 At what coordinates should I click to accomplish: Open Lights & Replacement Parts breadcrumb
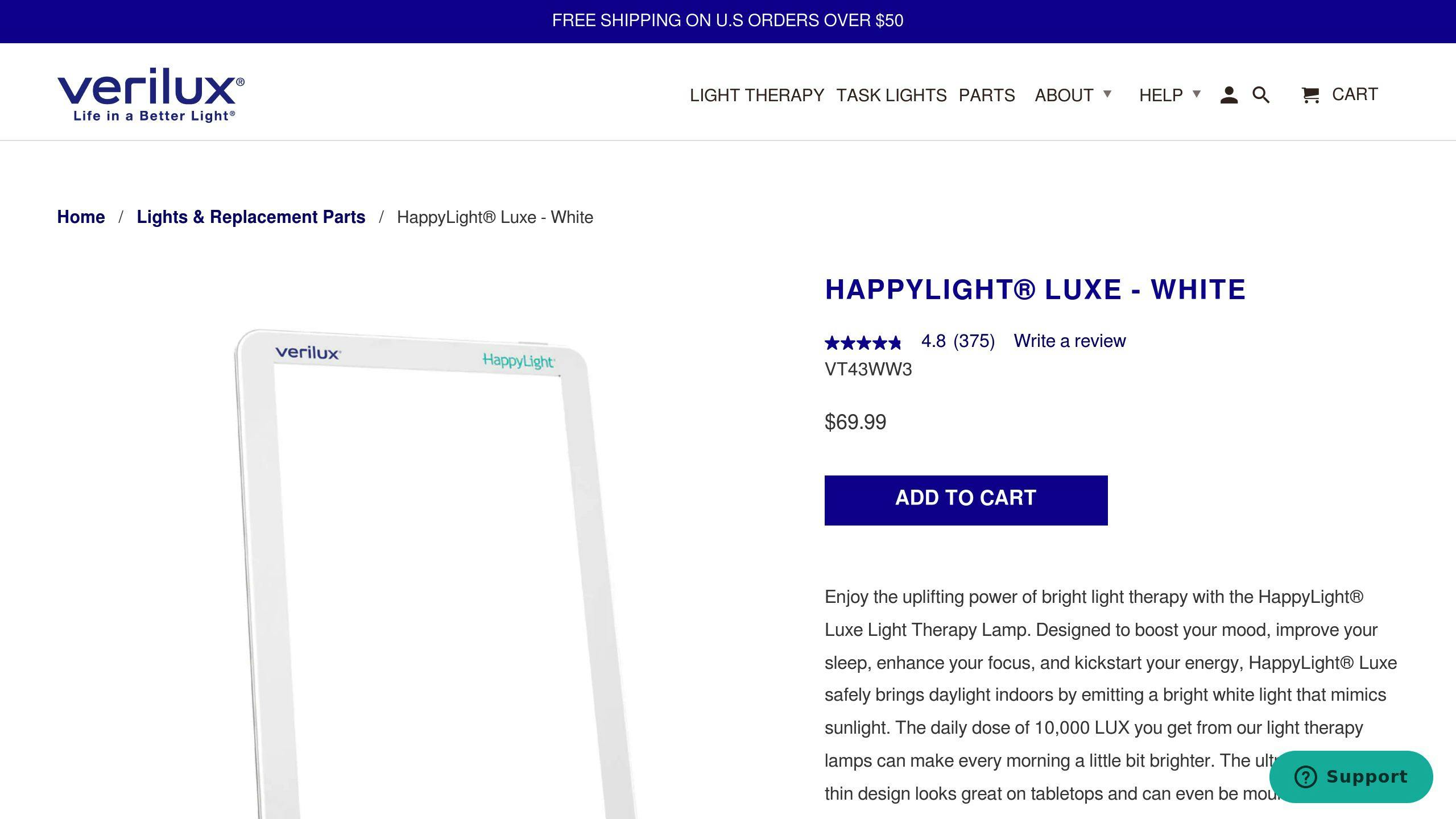click(x=251, y=217)
